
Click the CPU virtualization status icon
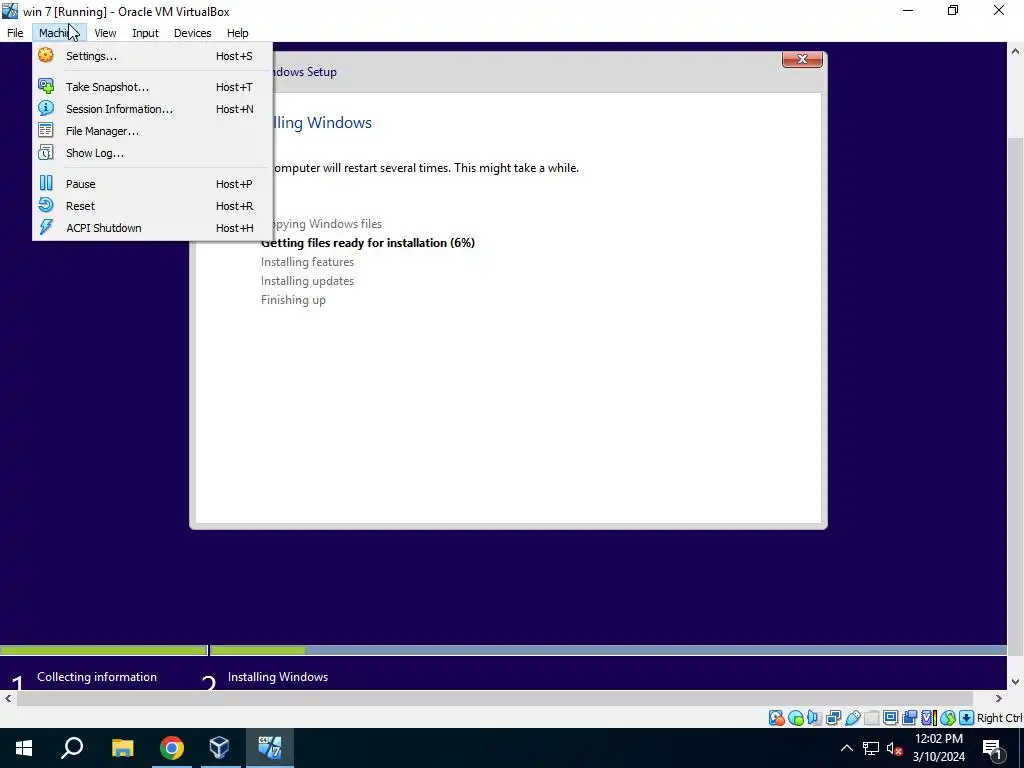[929, 718]
